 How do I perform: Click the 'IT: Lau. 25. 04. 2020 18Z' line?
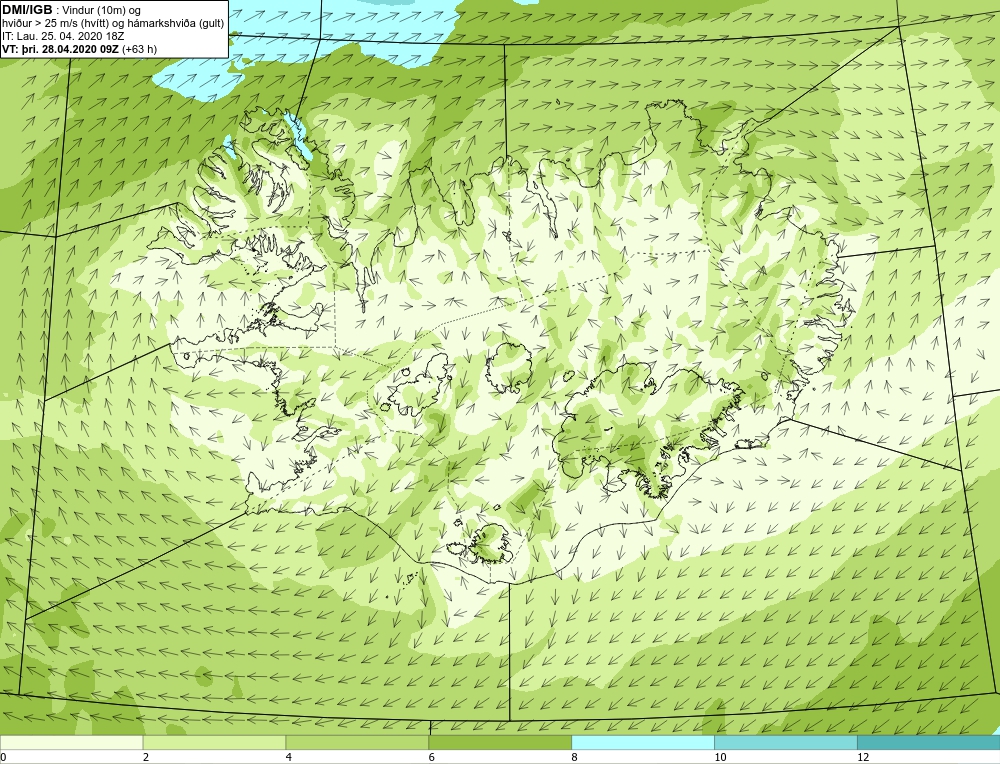pyautogui.click(x=63, y=36)
